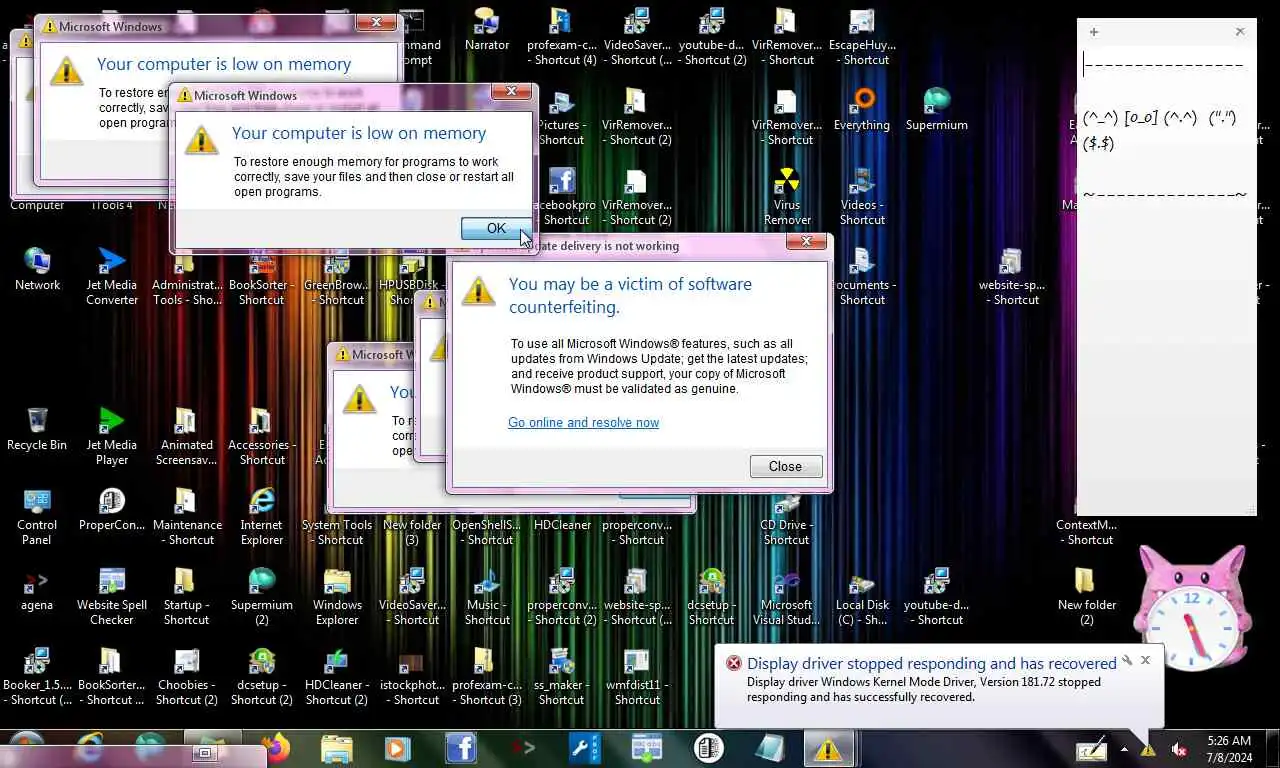Screen dimensions: 1280x768
Task: Open Firefox from the taskbar
Action: pyautogui.click(x=276, y=748)
